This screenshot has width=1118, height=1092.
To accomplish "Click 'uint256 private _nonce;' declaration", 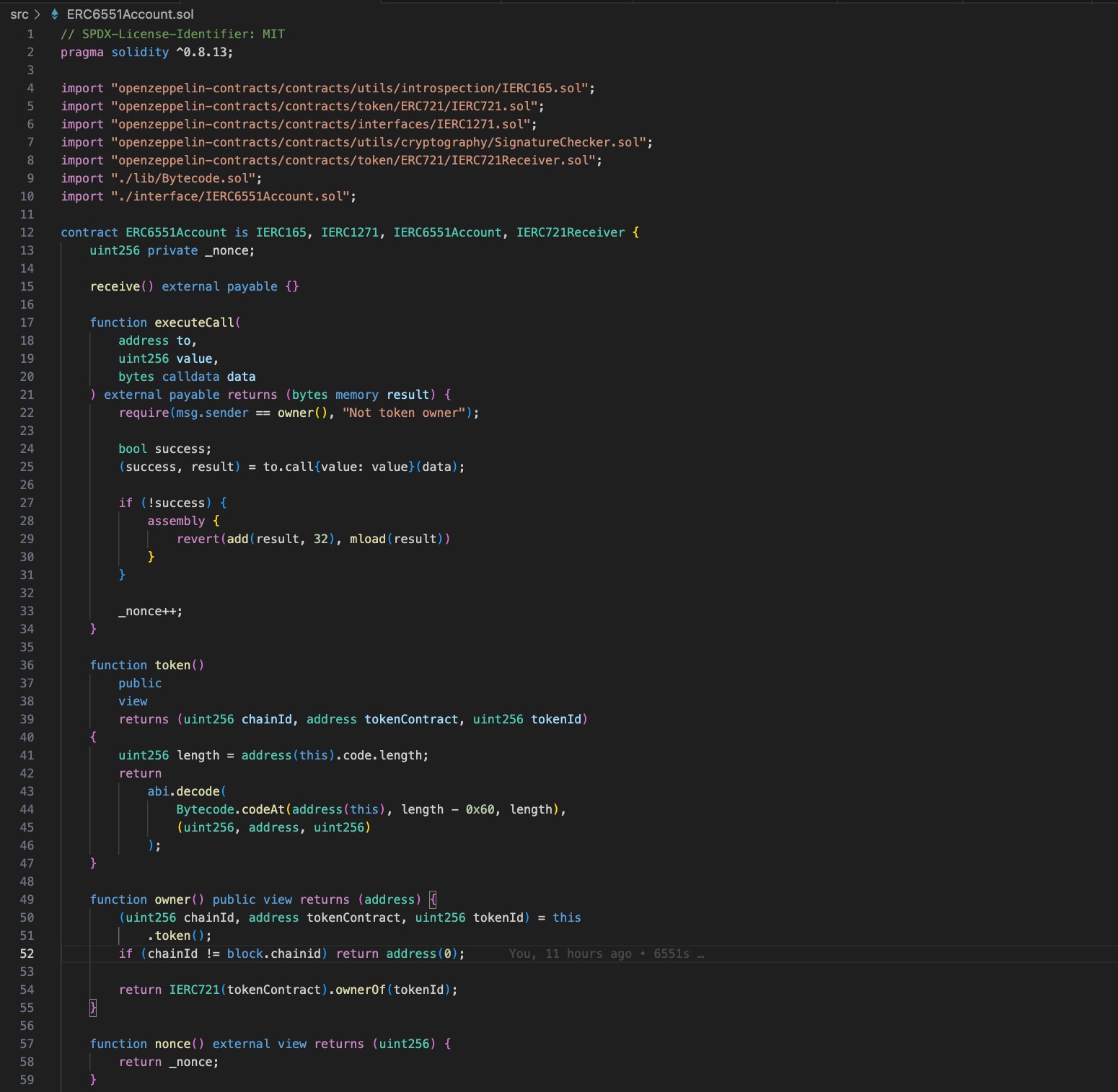I will pyautogui.click(x=172, y=250).
